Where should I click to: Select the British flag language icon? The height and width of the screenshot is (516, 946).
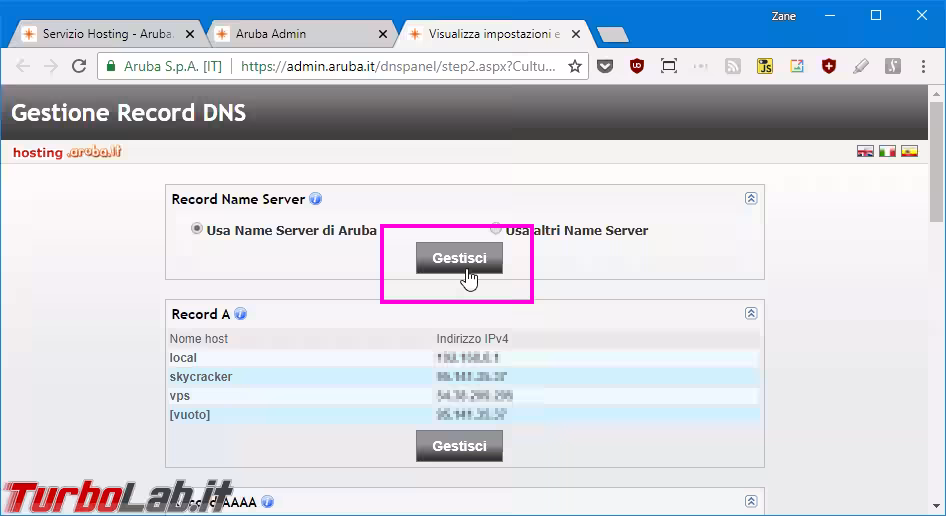click(865, 152)
